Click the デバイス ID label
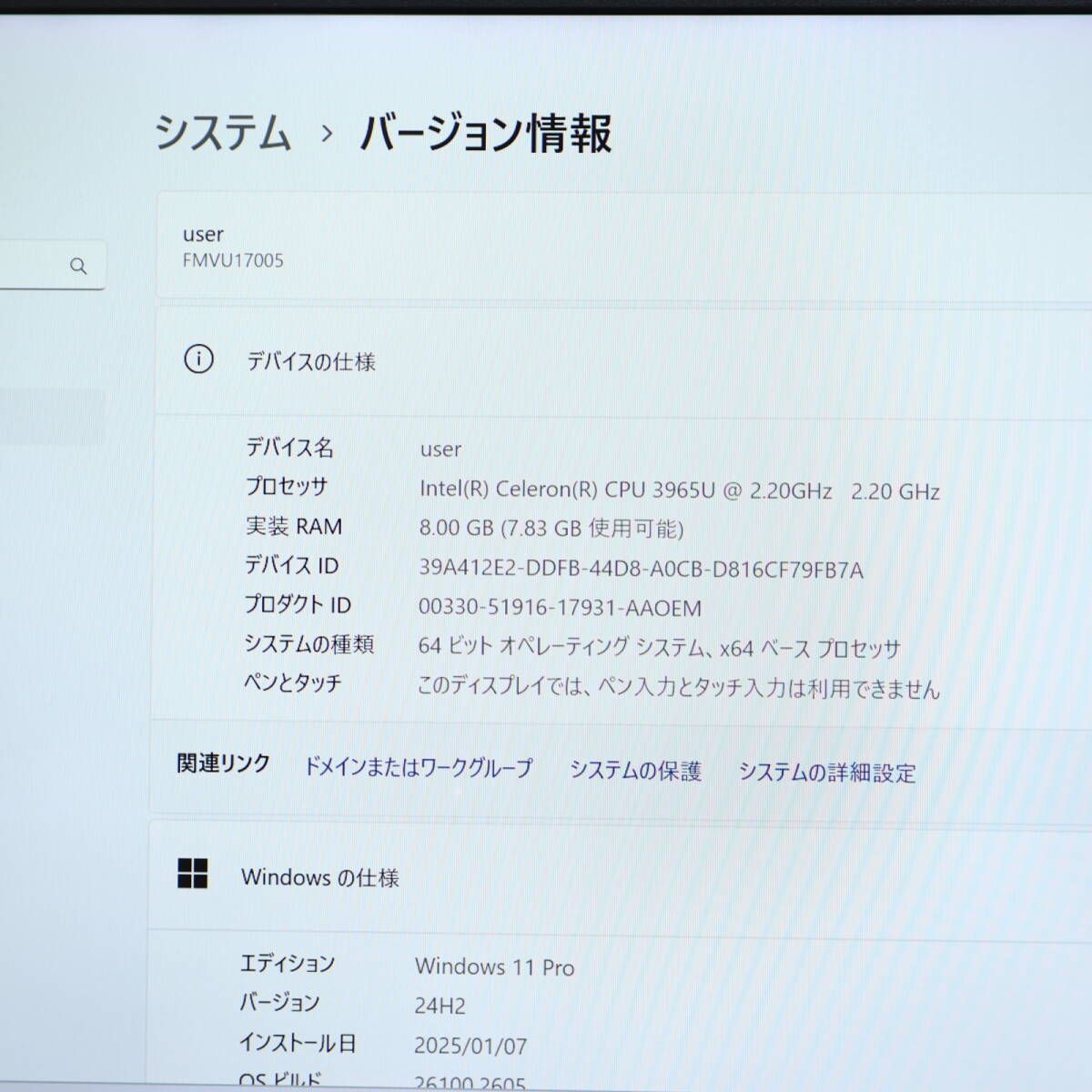 (x=290, y=565)
